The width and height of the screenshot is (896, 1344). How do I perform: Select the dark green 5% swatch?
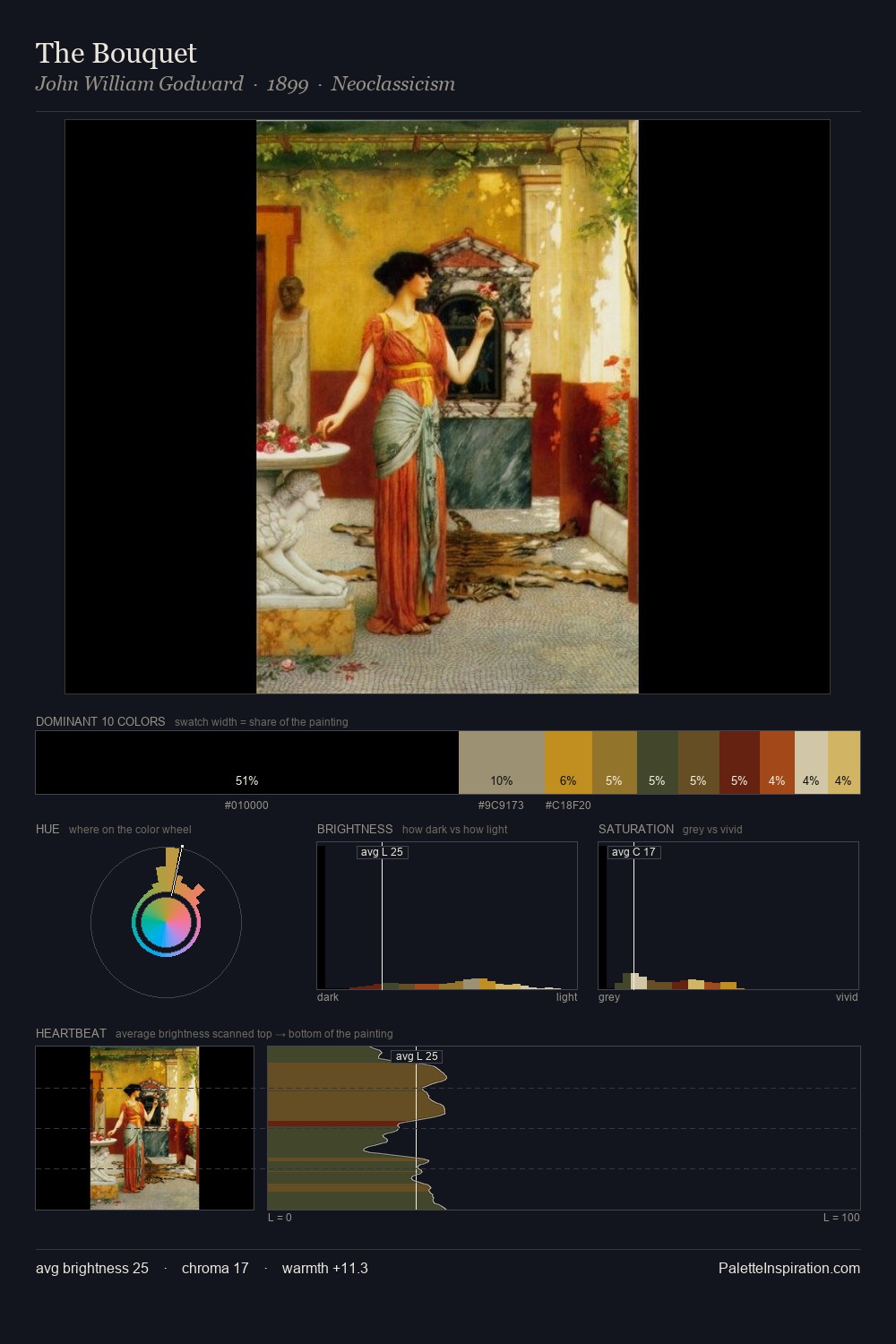click(658, 762)
